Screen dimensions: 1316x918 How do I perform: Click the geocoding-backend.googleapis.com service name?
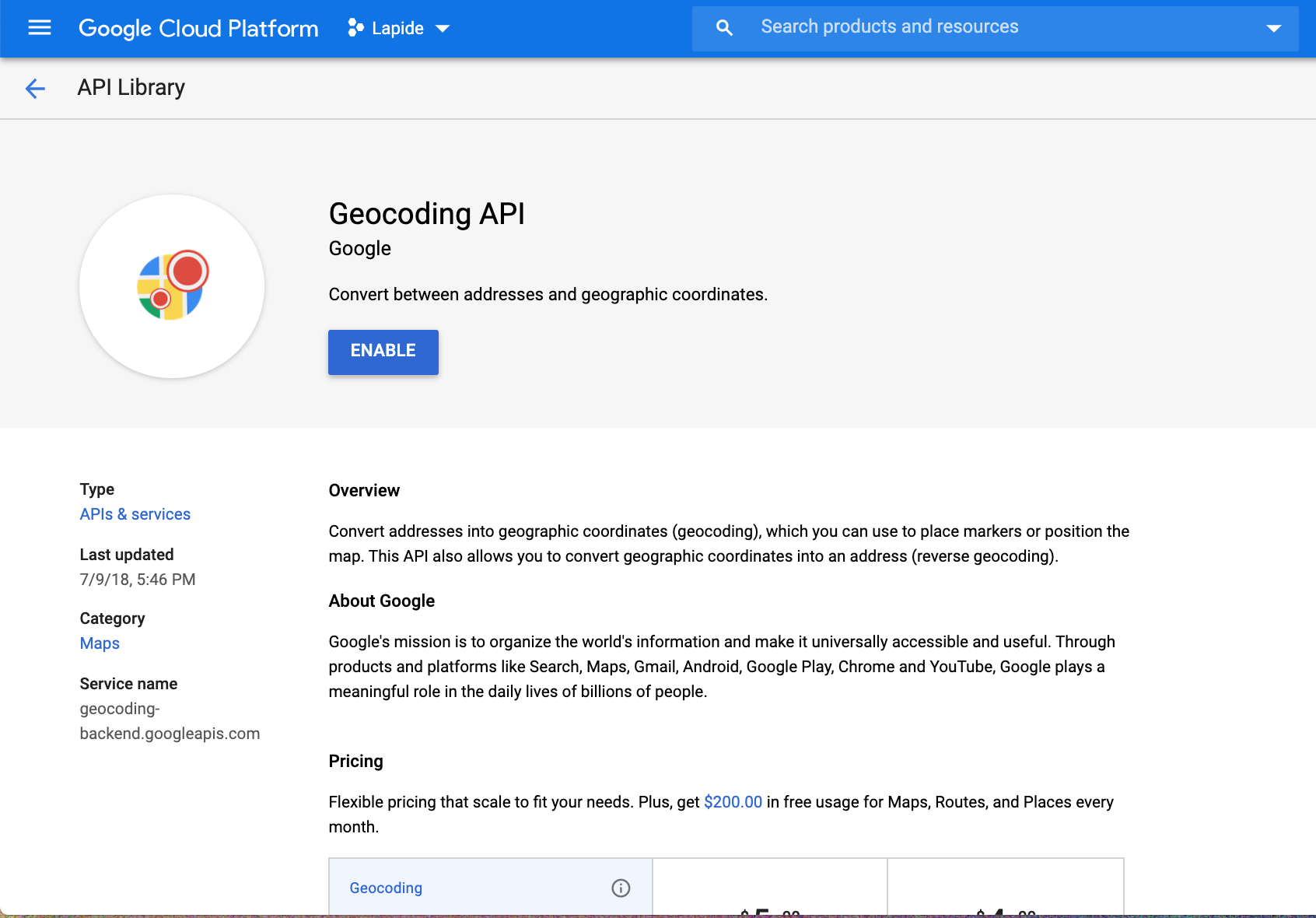point(170,720)
